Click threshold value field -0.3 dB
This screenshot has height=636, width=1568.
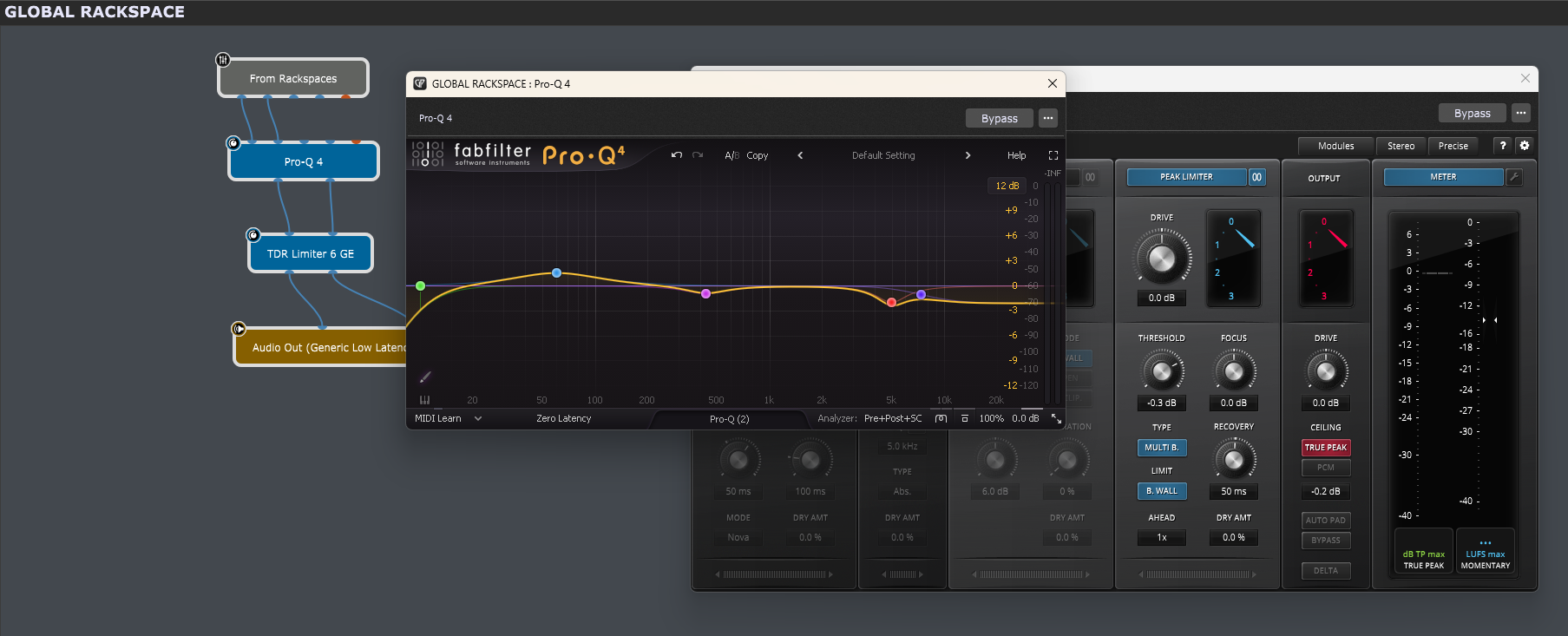[x=1162, y=403]
